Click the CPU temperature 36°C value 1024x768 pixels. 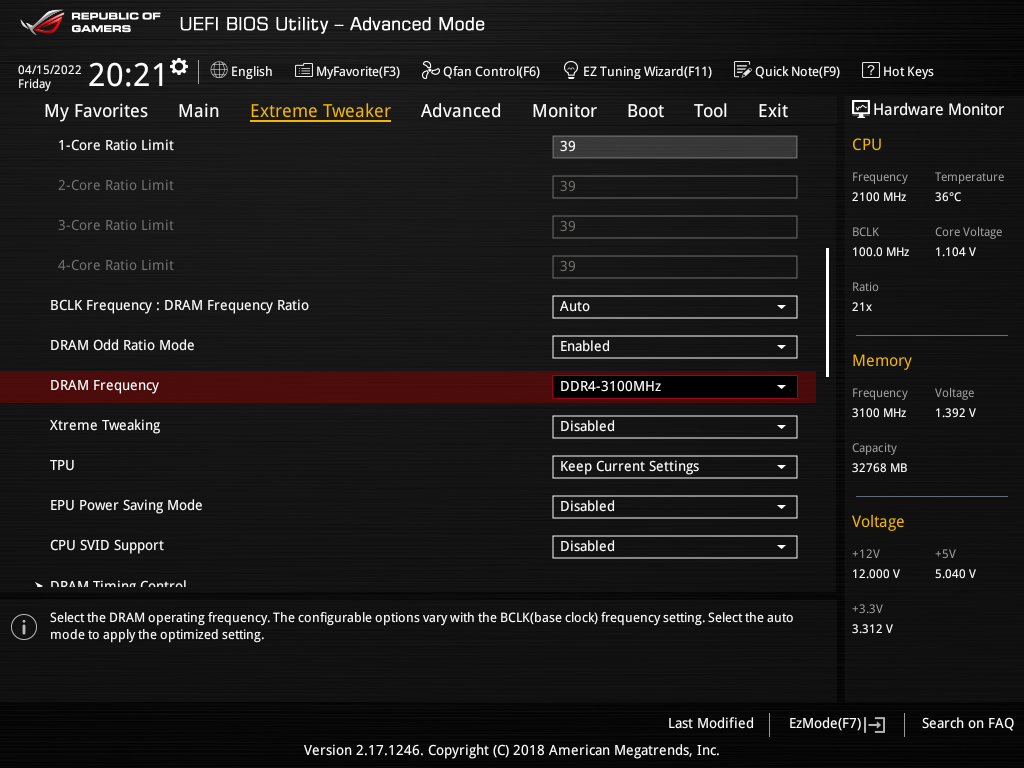pos(948,197)
